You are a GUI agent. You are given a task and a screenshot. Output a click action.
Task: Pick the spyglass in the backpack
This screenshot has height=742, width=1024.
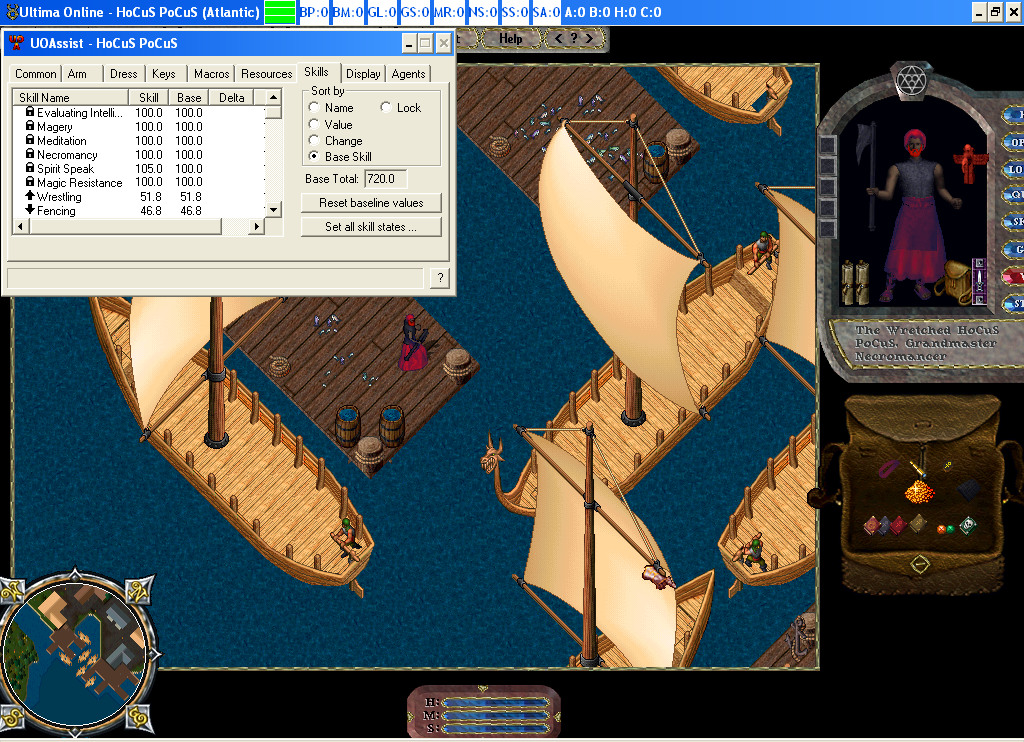click(918, 469)
